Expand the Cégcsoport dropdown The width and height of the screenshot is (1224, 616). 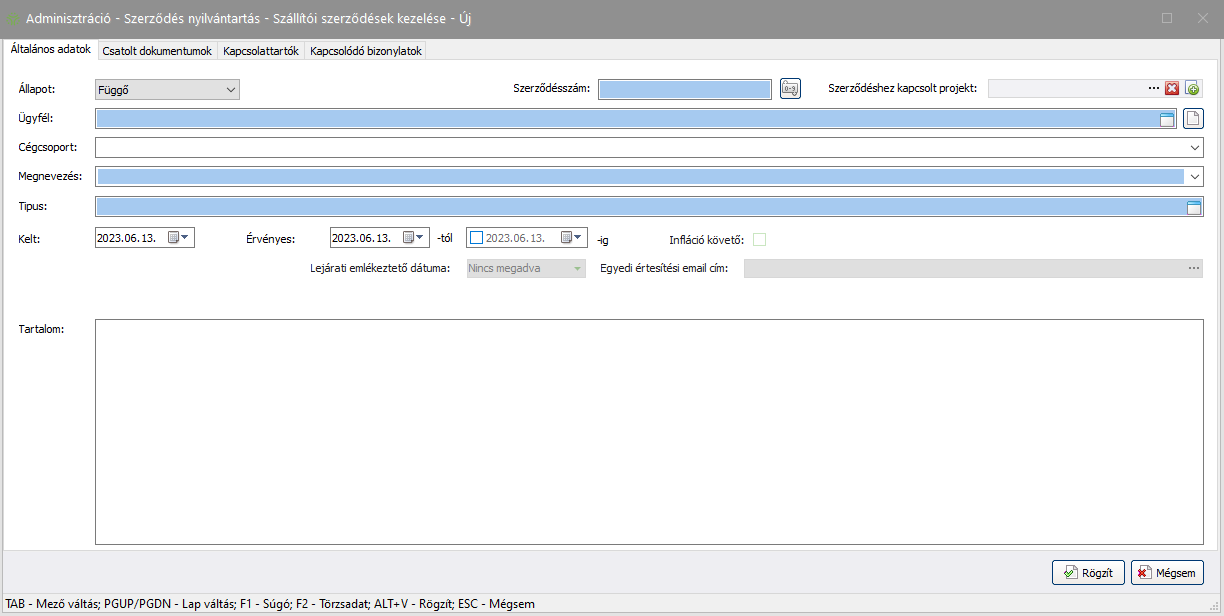(1195, 148)
